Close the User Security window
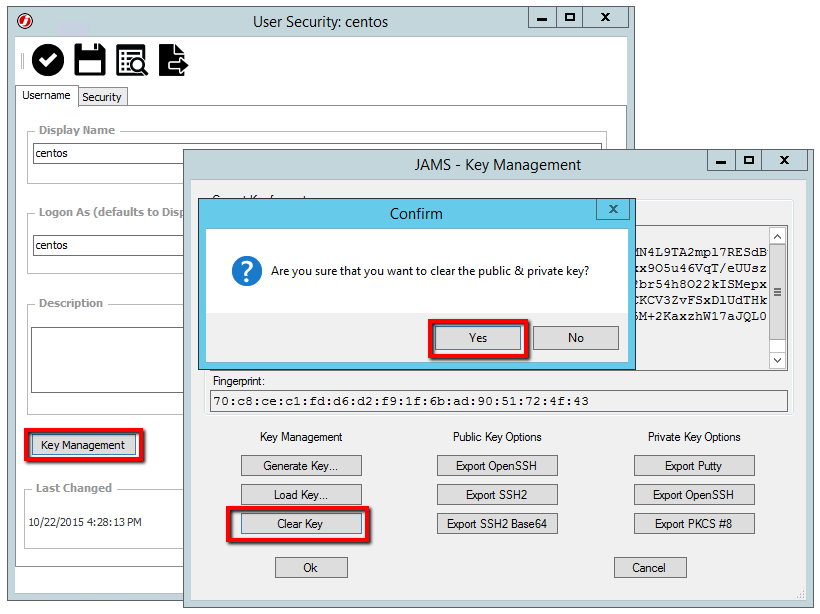The width and height of the screenshot is (820, 614). click(x=605, y=18)
